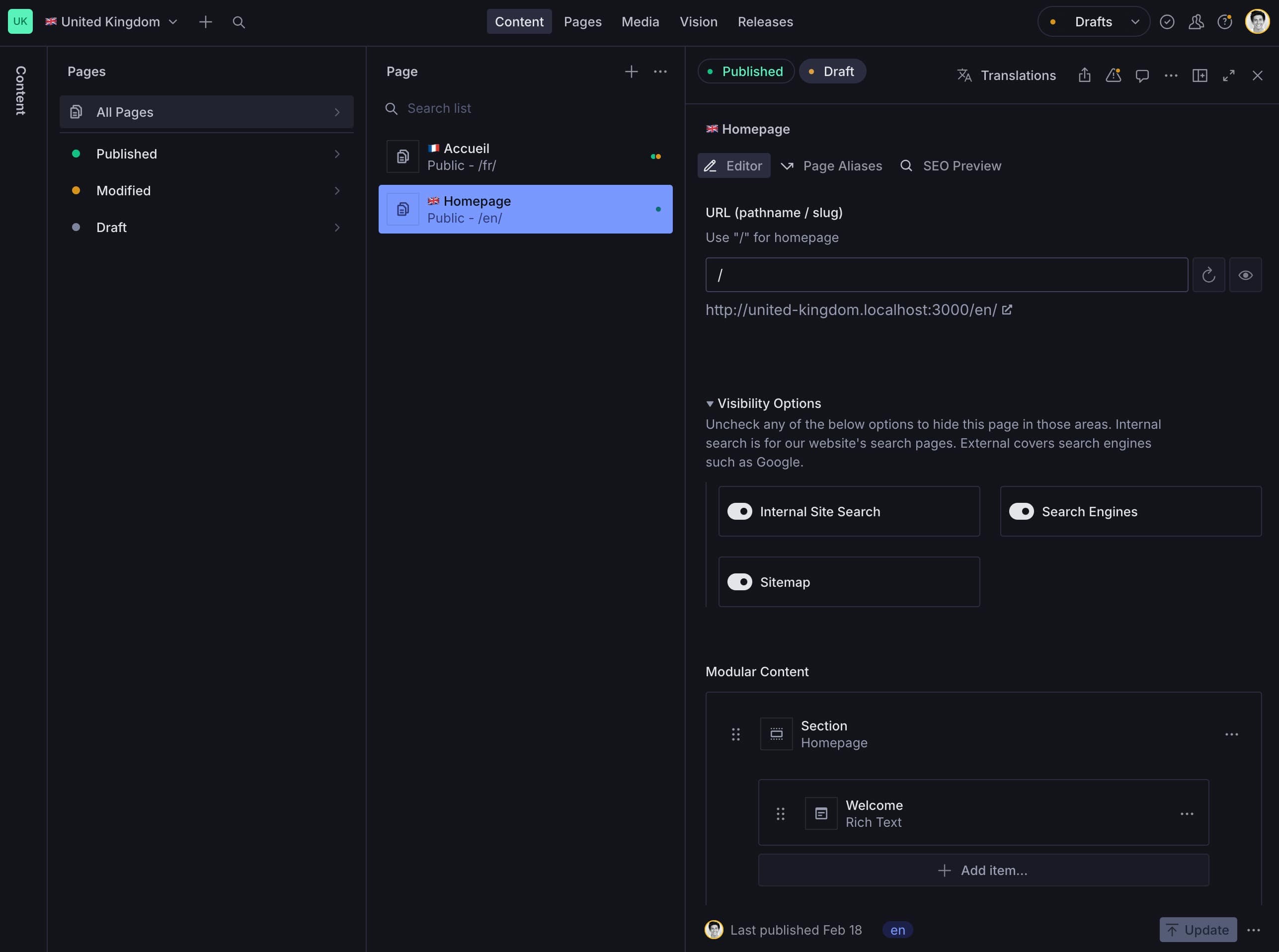Open the SEO Preview tab
This screenshot has width=1279, height=952.
tap(951, 166)
